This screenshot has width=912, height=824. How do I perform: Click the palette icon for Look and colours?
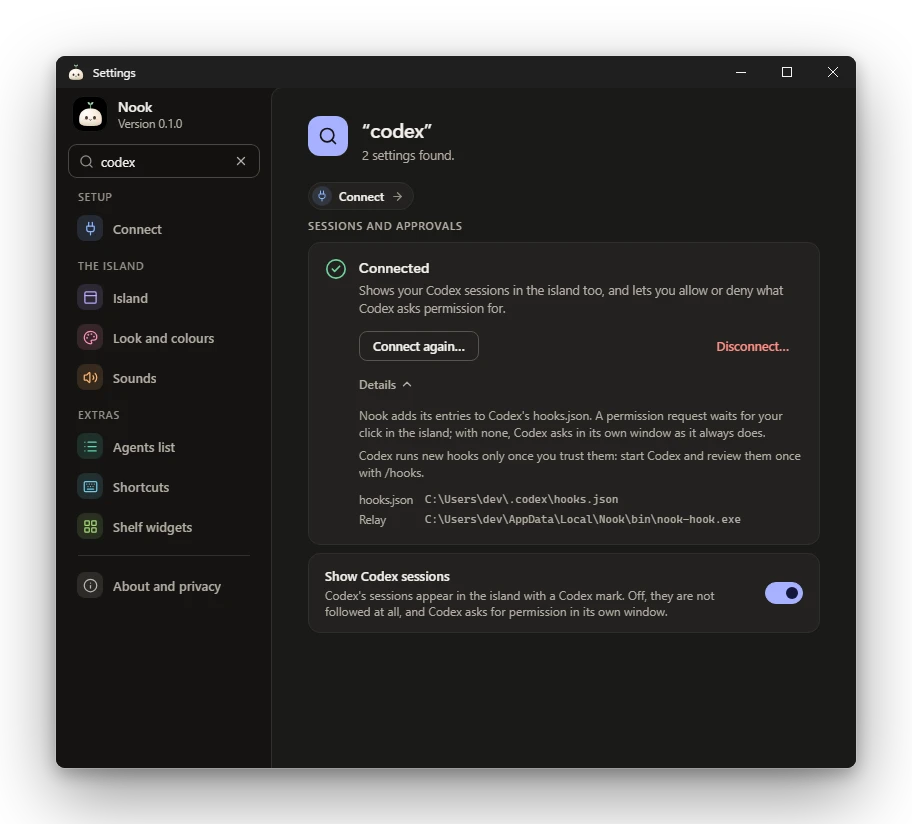pos(90,338)
